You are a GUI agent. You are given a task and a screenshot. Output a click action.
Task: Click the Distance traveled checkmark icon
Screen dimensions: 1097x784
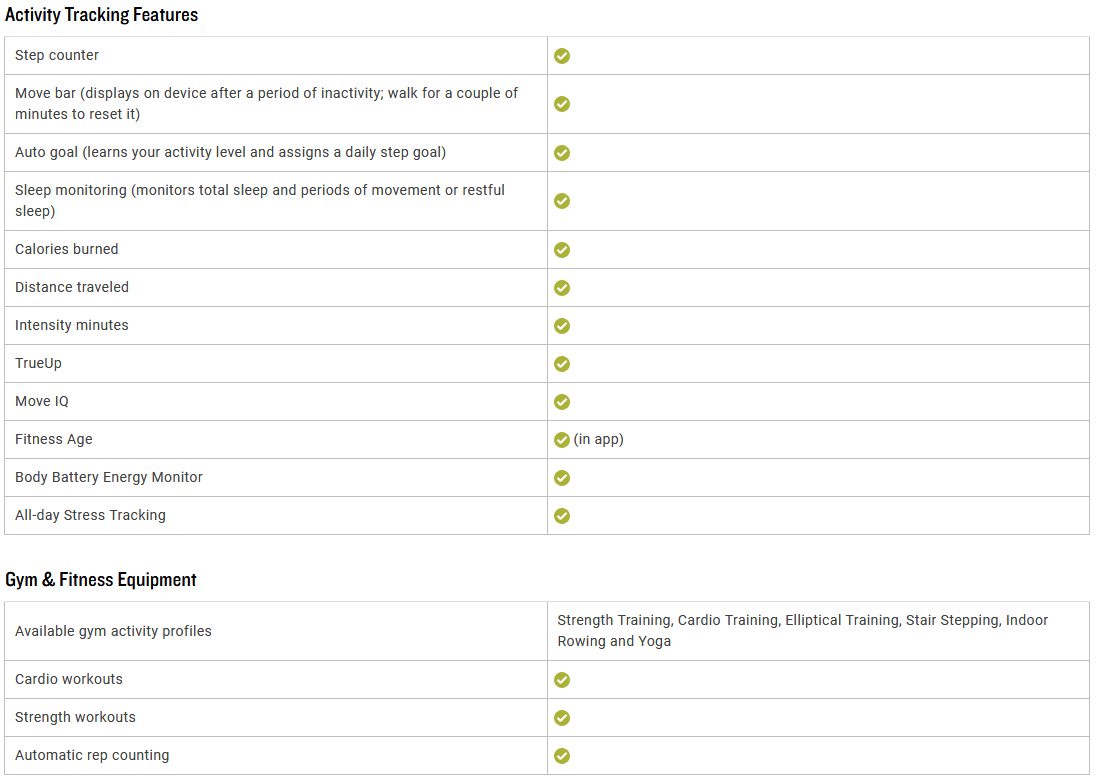[x=562, y=288]
